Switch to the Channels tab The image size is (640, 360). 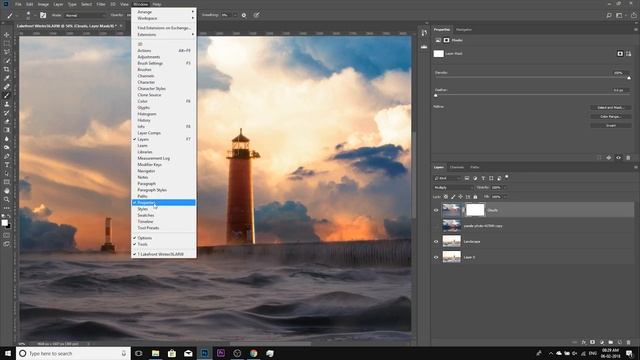[x=457, y=167]
